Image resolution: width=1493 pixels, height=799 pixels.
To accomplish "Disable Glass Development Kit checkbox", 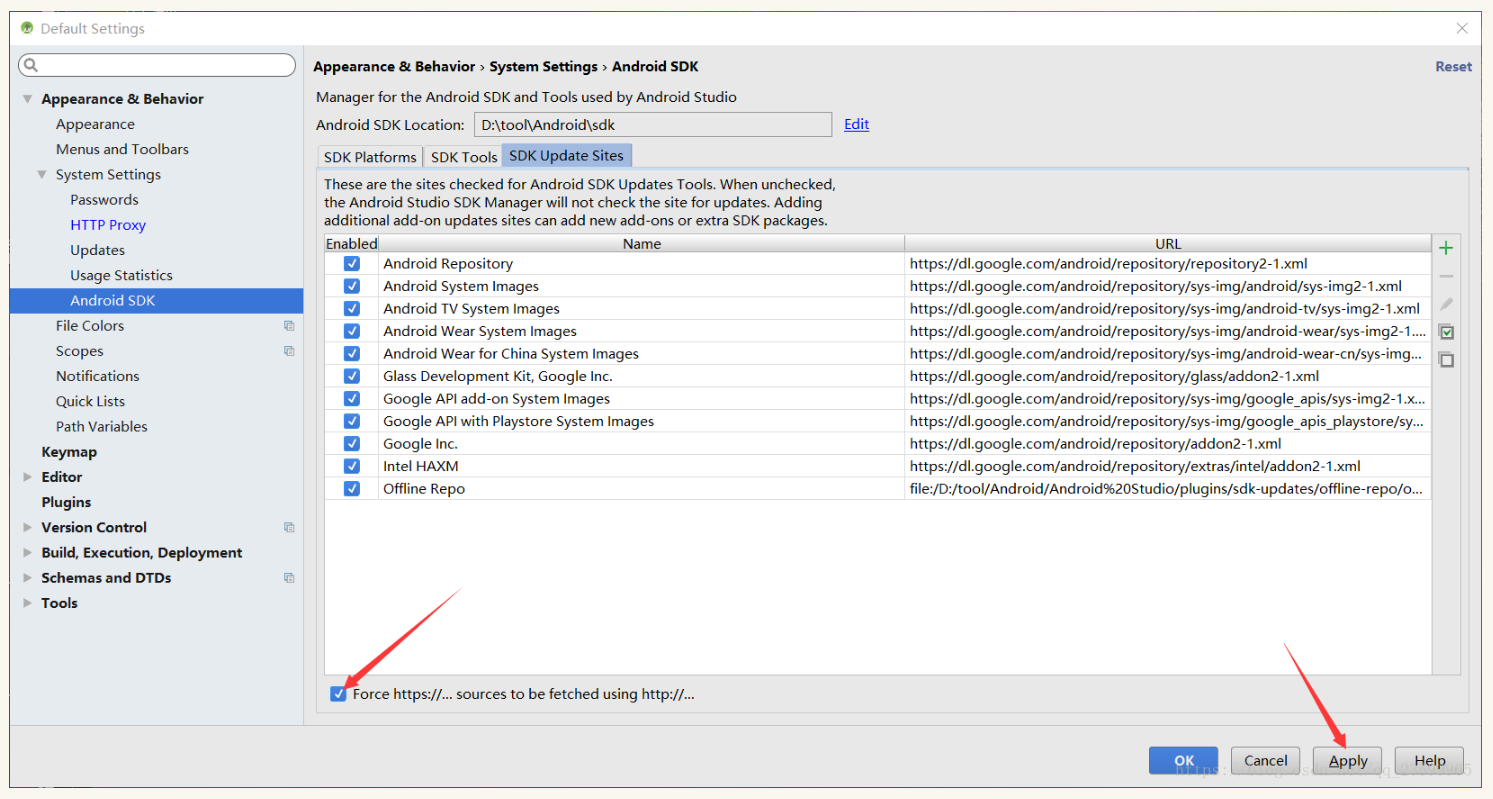I will (352, 376).
